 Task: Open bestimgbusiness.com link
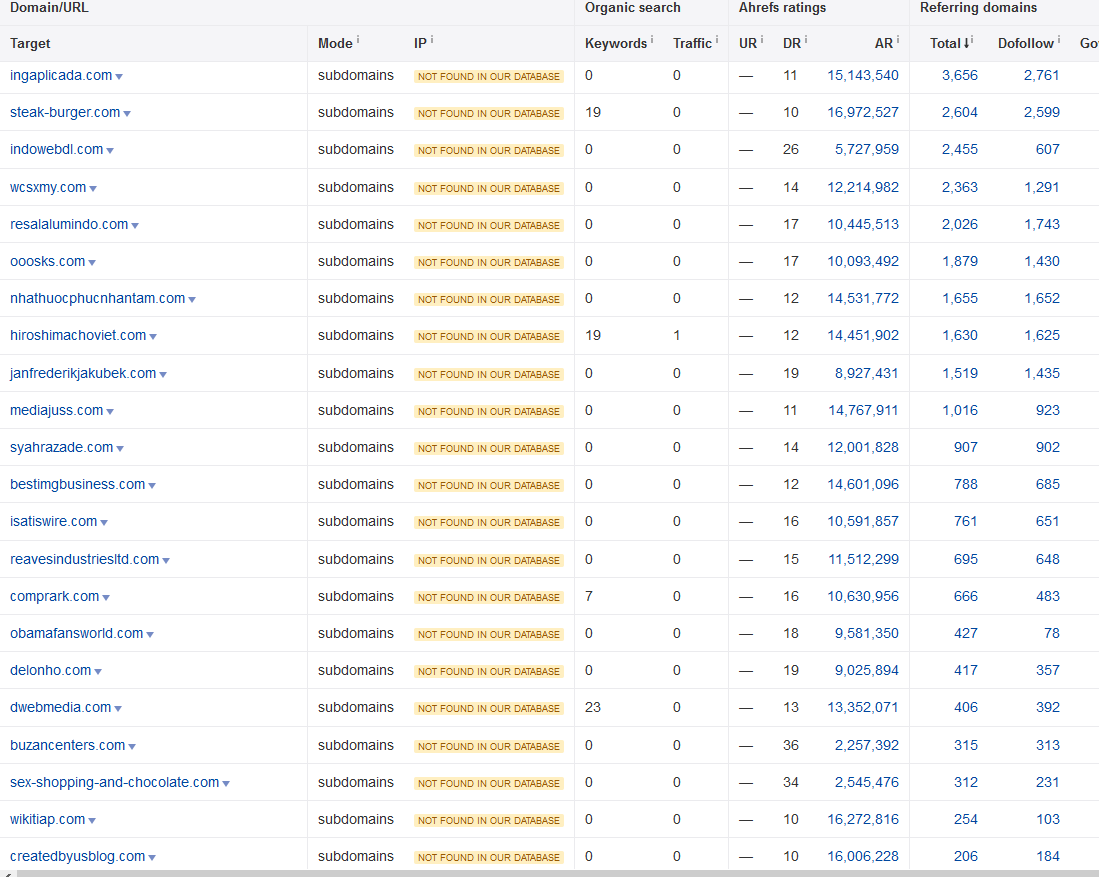point(77,484)
